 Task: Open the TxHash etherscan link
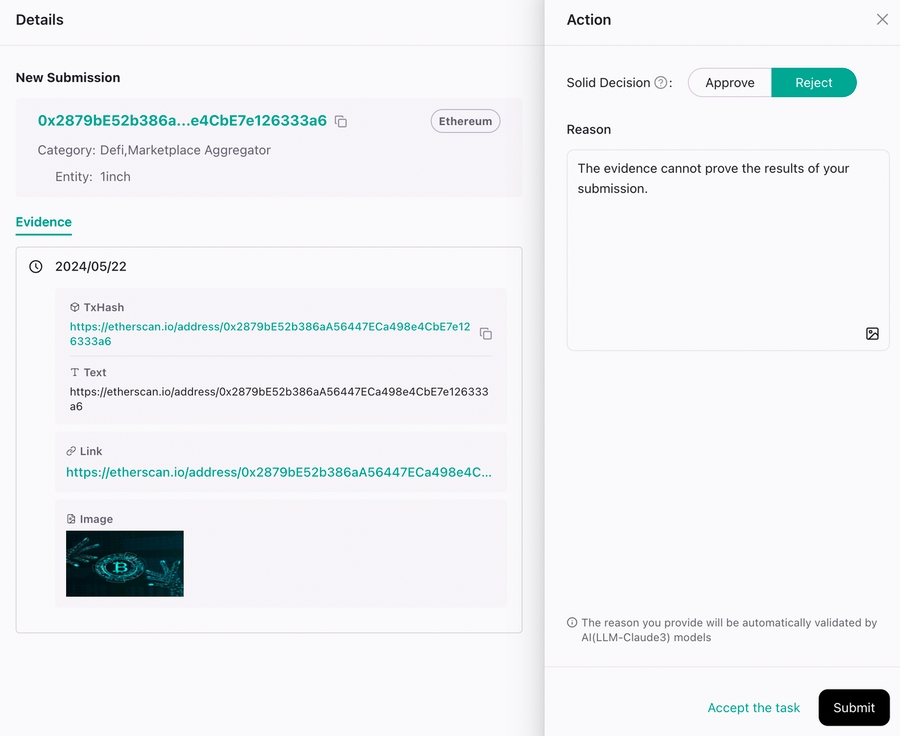coord(269,334)
